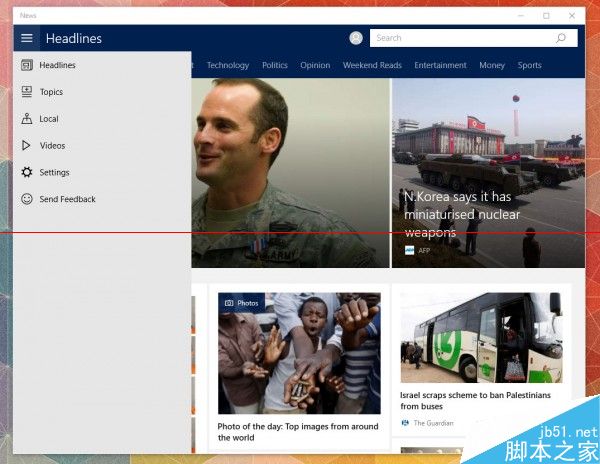The height and width of the screenshot is (464, 600).
Task: Click the crowd holding bullets photo thumbnail
Action: point(299,353)
